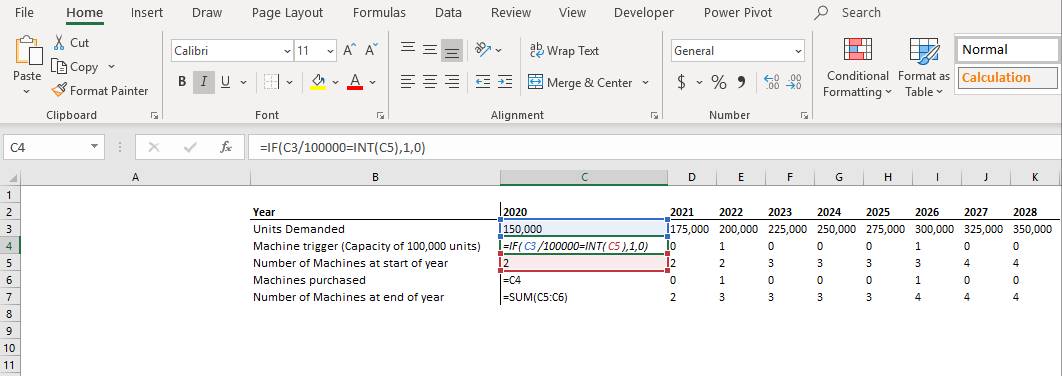The width and height of the screenshot is (1062, 376).
Task: Select cell with 175,000 units demanded
Action: [x=692, y=229]
